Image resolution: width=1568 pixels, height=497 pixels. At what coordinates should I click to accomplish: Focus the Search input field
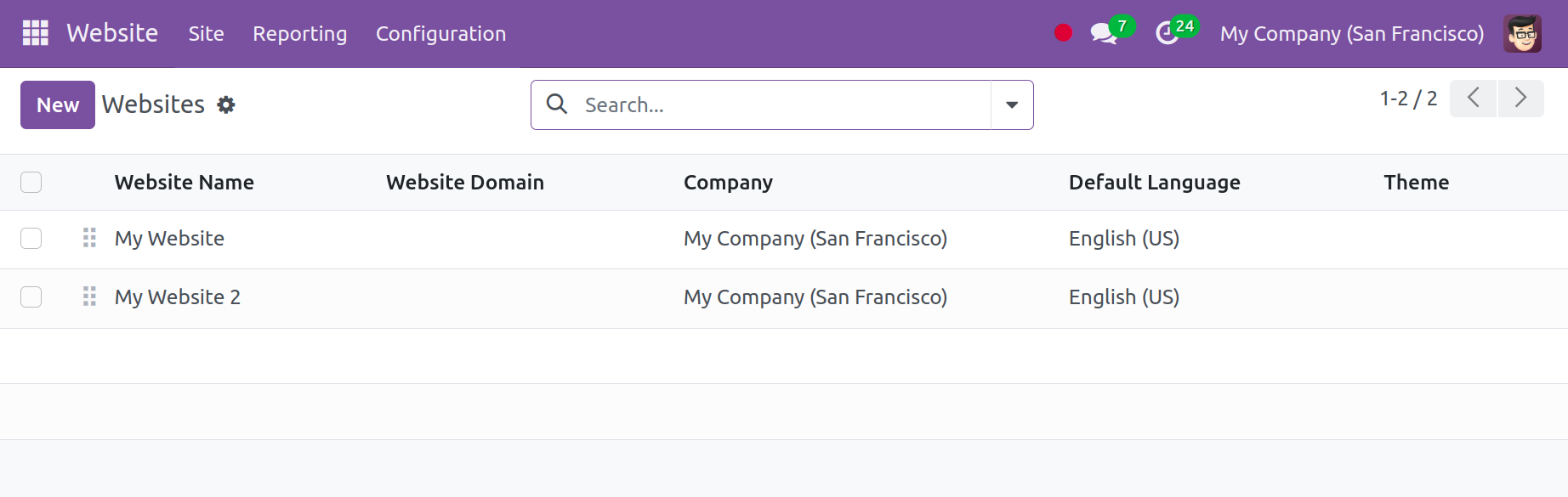point(782,104)
